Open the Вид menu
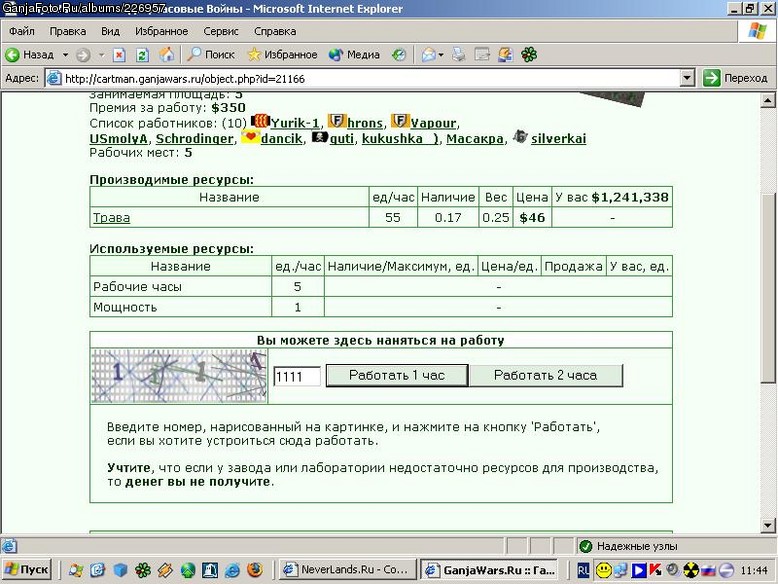This screenshot has height=584, width=778. click(x=110, y=31)
